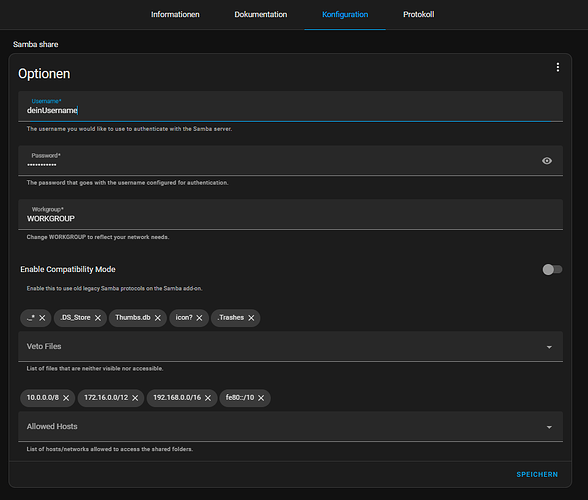Click the Allowed Hosts combo box field

coord(291,426)
